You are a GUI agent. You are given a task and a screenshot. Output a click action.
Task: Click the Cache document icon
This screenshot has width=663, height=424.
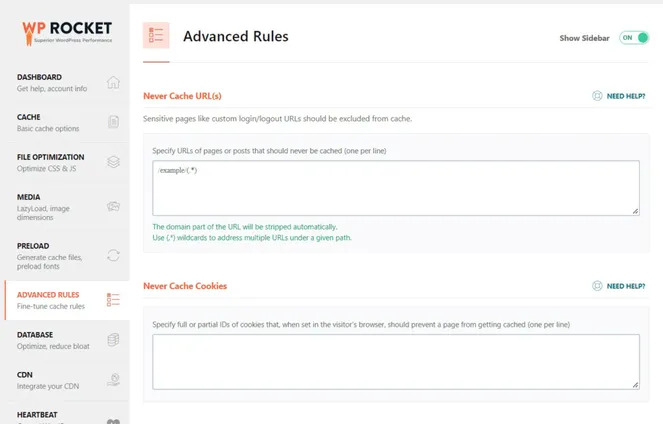(x=113, y=122)
